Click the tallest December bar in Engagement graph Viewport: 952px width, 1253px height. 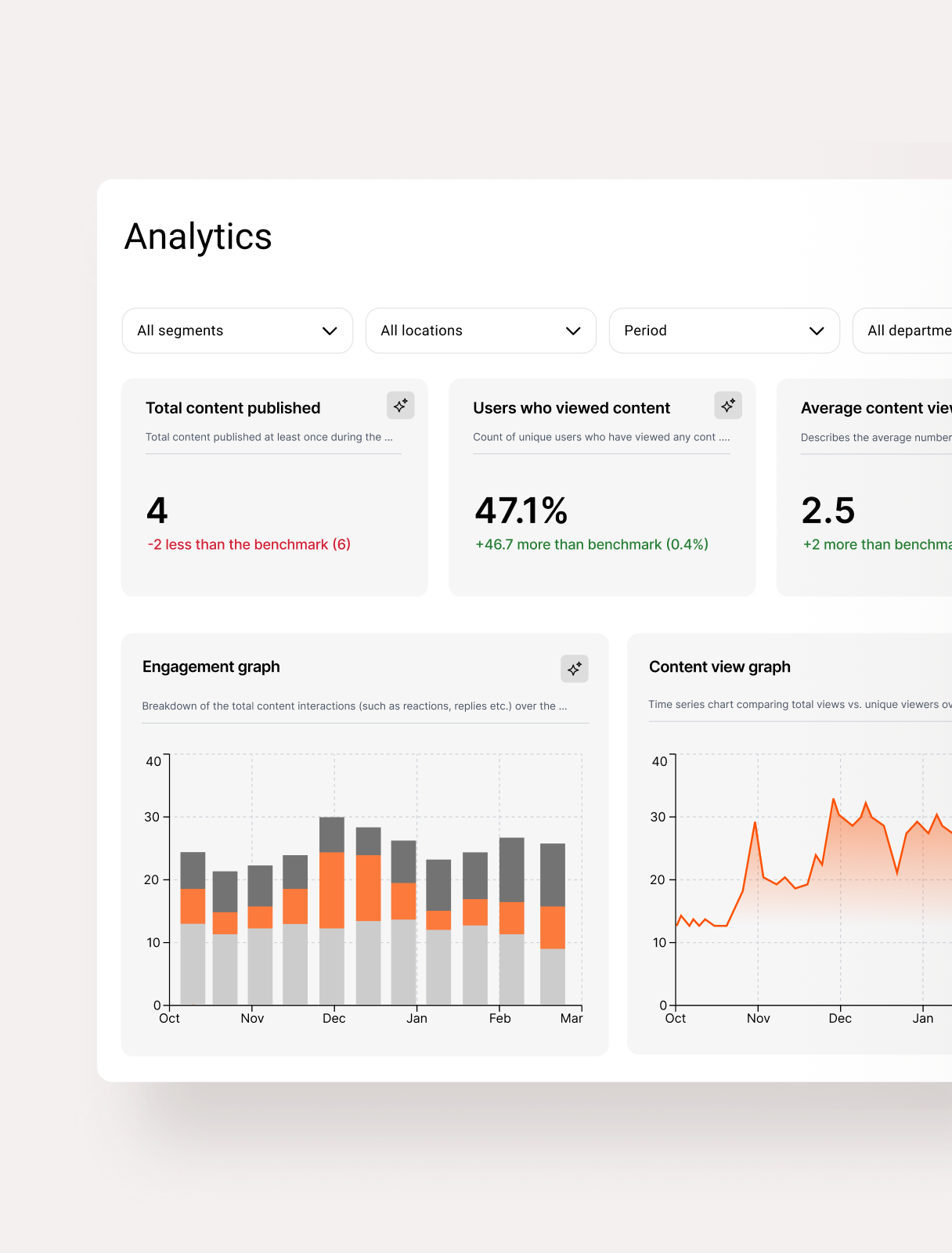(332, 911)
